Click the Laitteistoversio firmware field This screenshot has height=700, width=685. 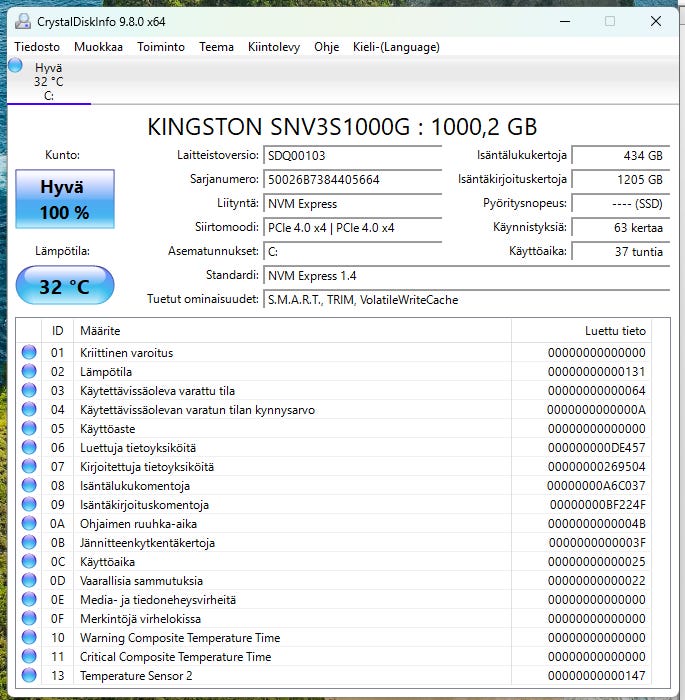click(x=352, y=156)
